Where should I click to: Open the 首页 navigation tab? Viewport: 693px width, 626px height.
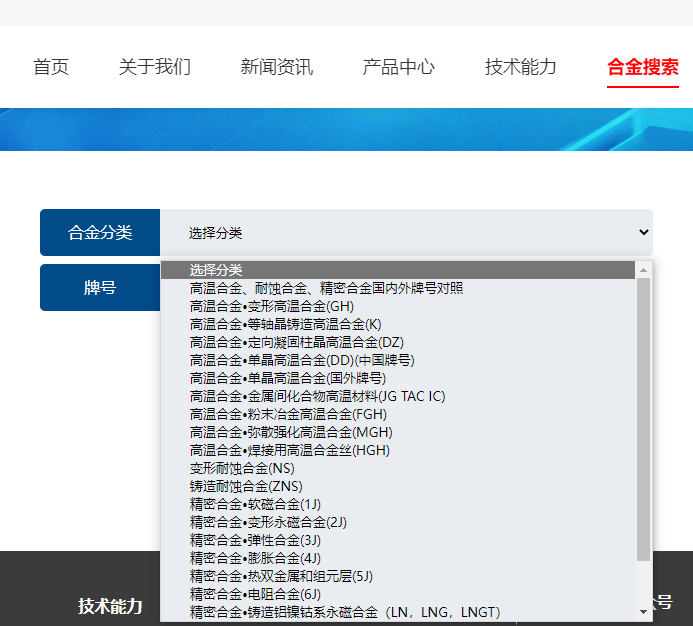click(51, 67)
